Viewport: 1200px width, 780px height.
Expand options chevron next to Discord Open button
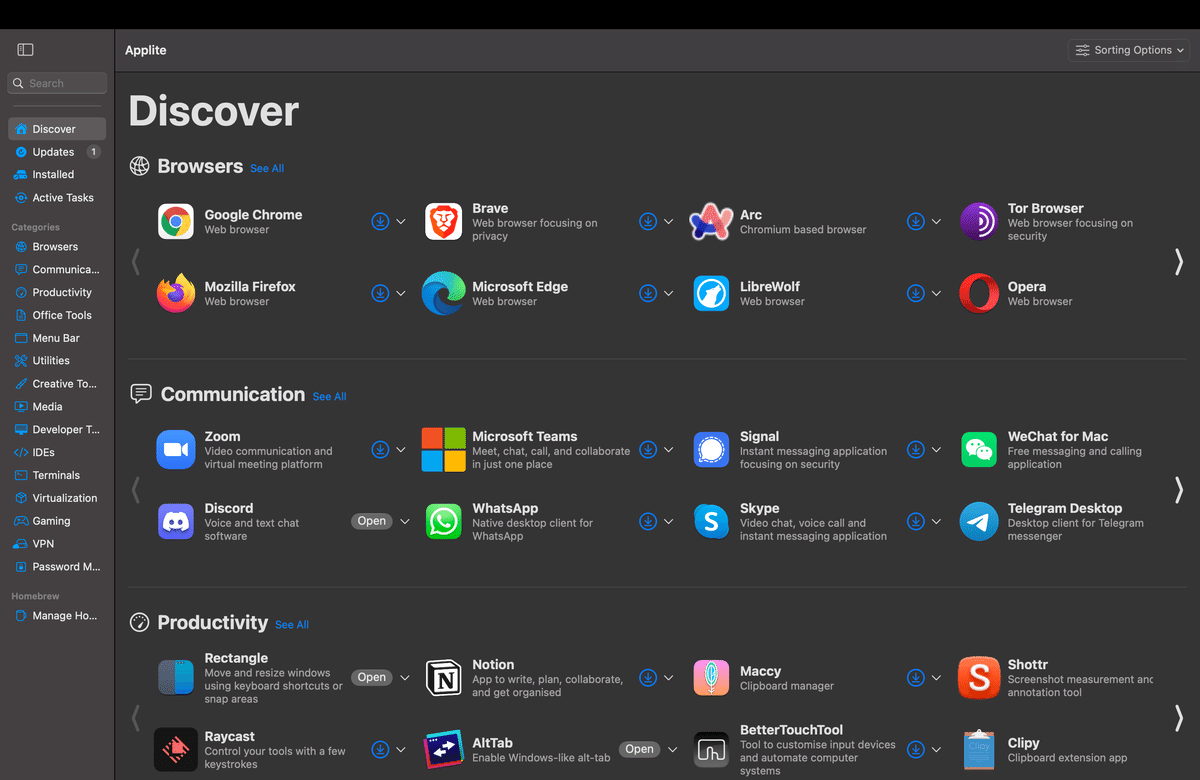point(405,521)
